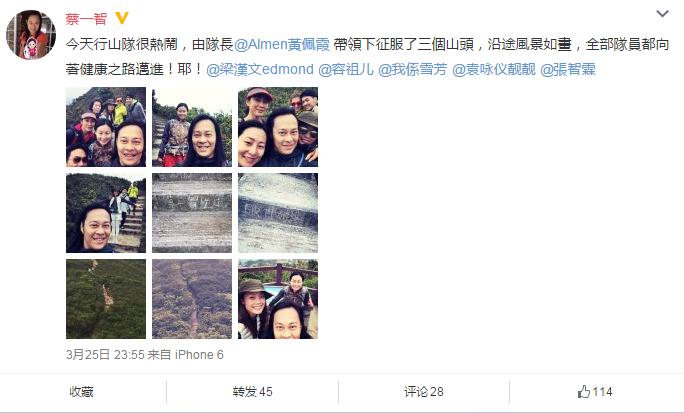Go to @我係雪芳 mention

tap(413, 69)
